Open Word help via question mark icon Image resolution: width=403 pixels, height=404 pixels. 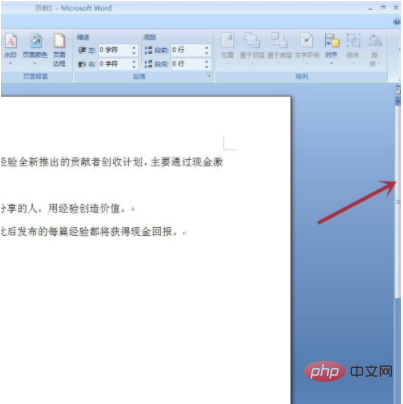tap(397, 22)
